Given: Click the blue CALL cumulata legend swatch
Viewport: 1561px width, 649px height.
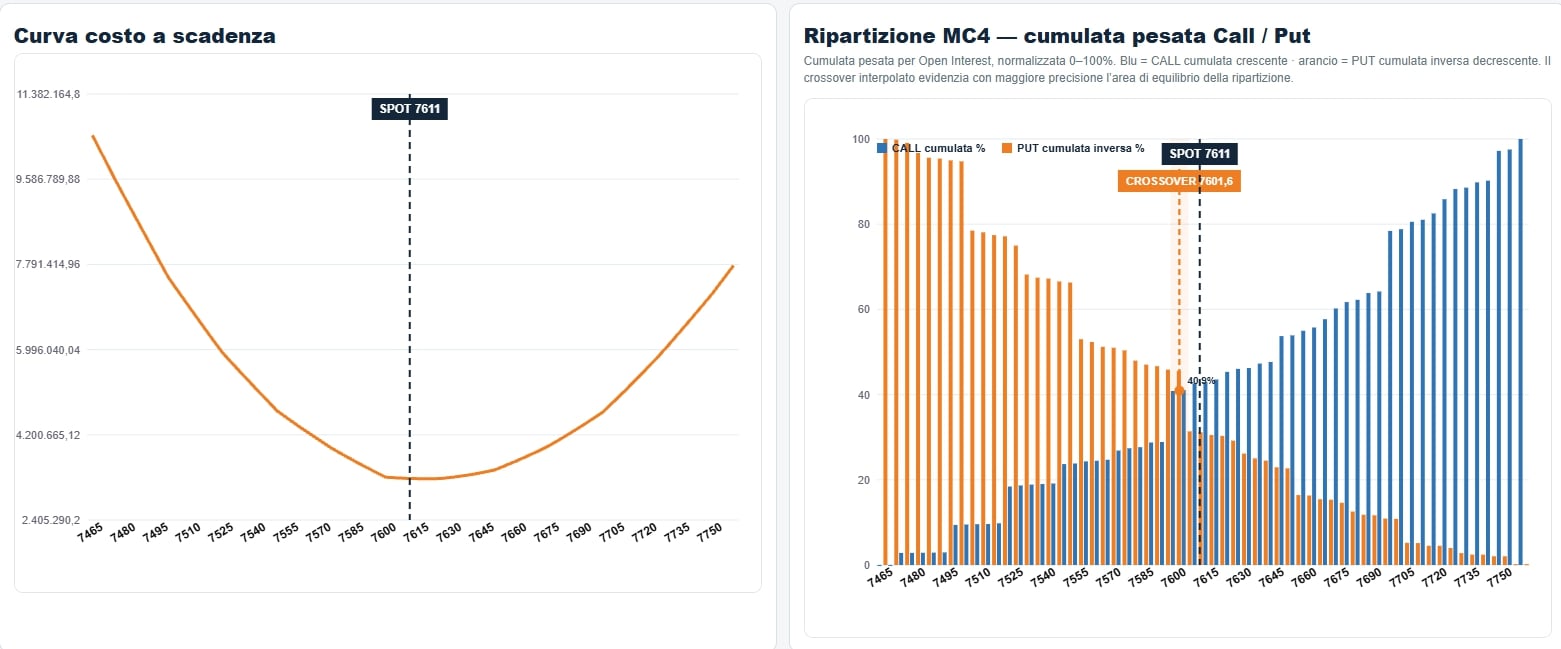Looking at the screenshot, I should pyautogui.click(x=882, y=148).
